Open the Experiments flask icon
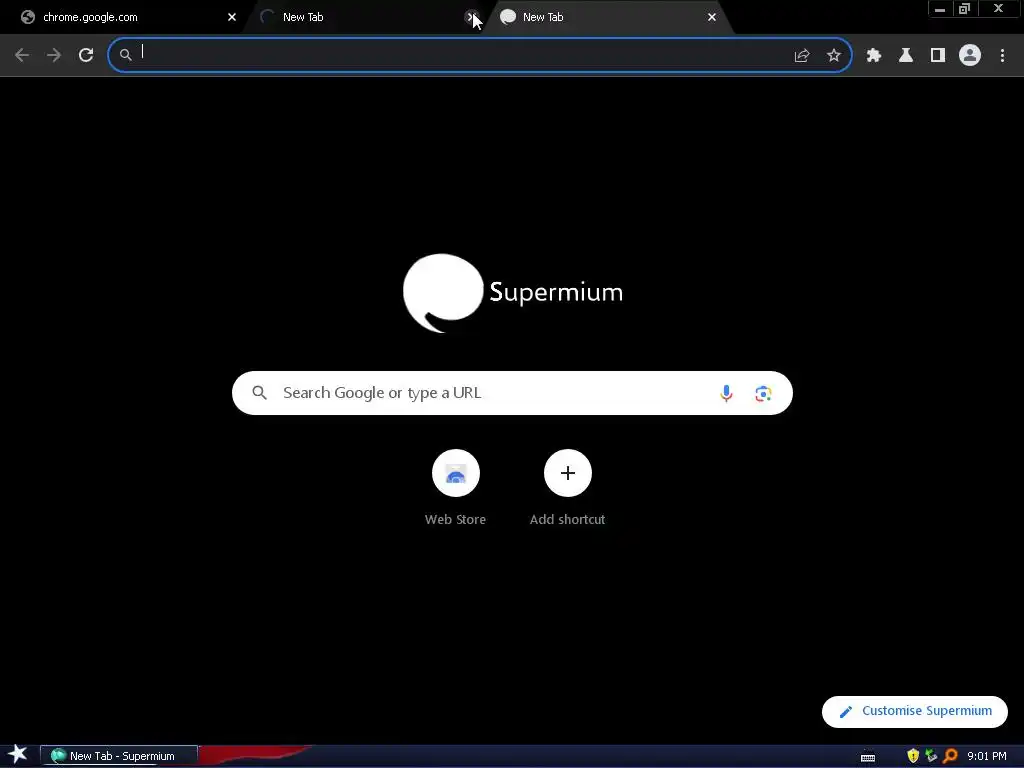This screenshot has height=768, width=1024. (906, 56)
